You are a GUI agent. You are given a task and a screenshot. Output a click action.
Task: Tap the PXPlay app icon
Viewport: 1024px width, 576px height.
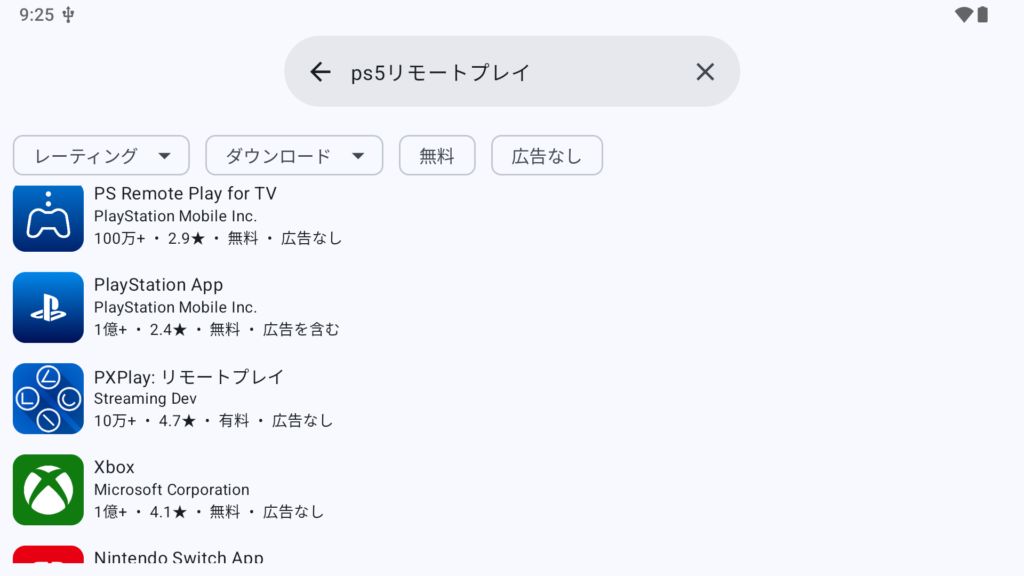pos(48,398)
